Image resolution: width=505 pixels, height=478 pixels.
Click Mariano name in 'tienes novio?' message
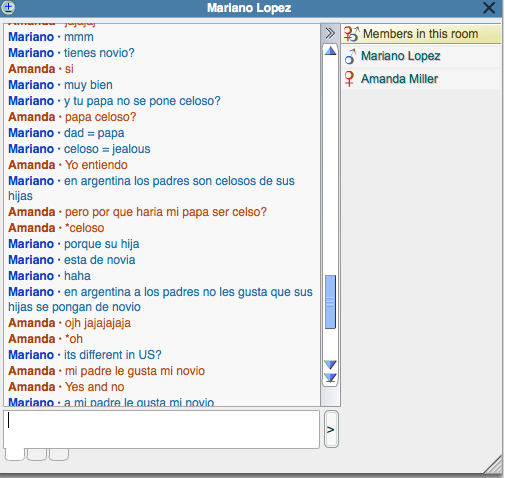(31, 53)
